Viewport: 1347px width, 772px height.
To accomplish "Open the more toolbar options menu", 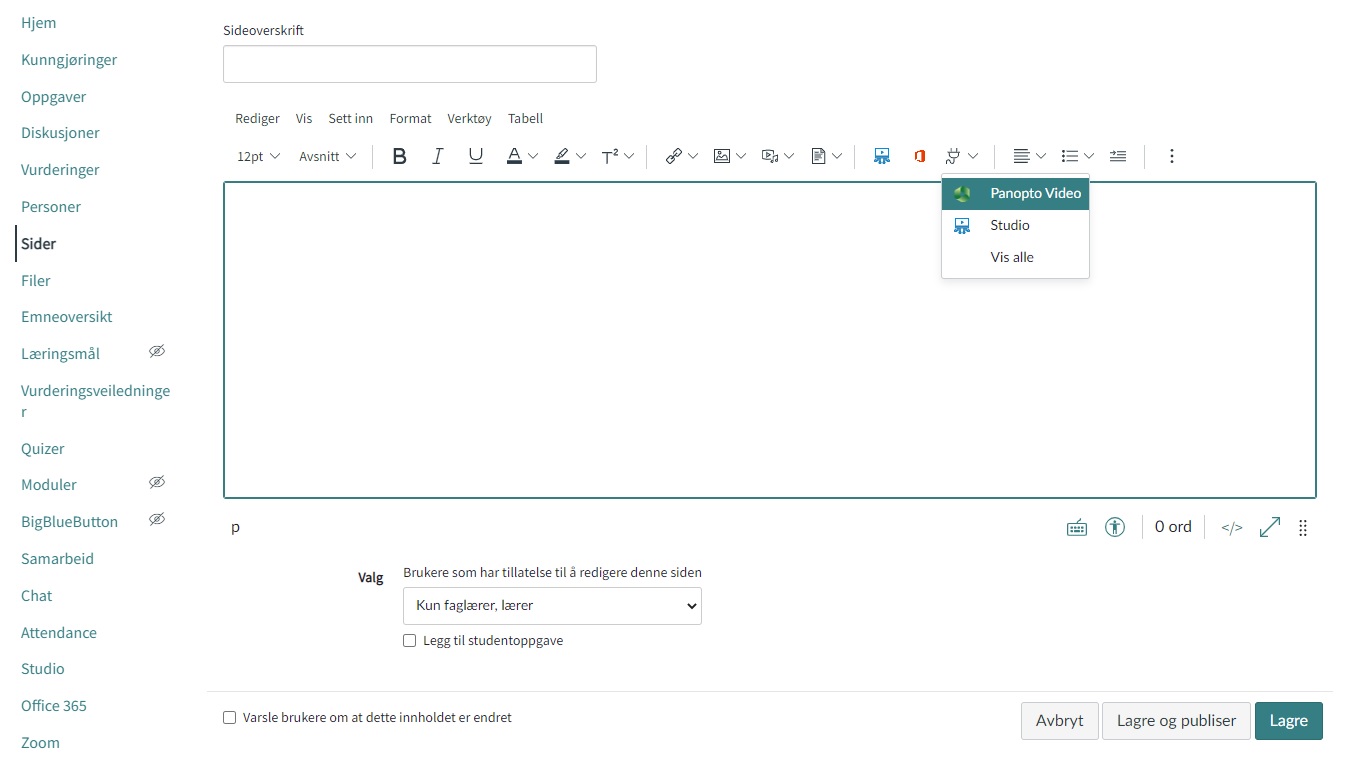I will point(1172,156).
